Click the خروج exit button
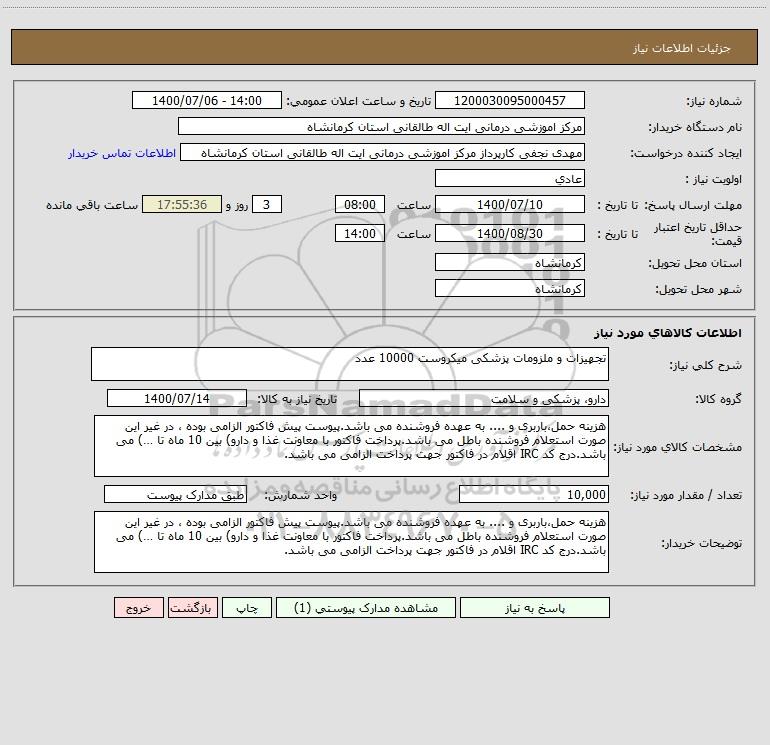The image size is (770, 745). click(x=138, y=607)
